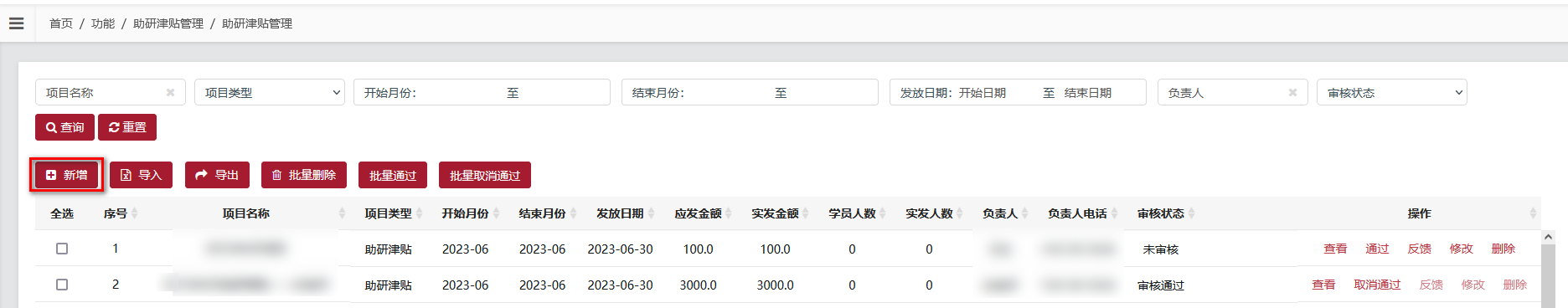Clear the 项目名称 field with its X icon
Image resolution: width=1568 pixels, height=308 pixels.
click(x=170, y=93)
